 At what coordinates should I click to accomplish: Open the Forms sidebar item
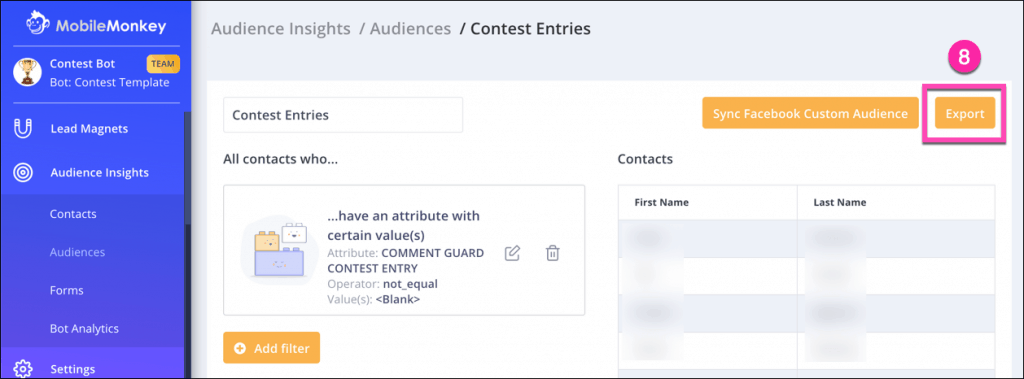67,289
